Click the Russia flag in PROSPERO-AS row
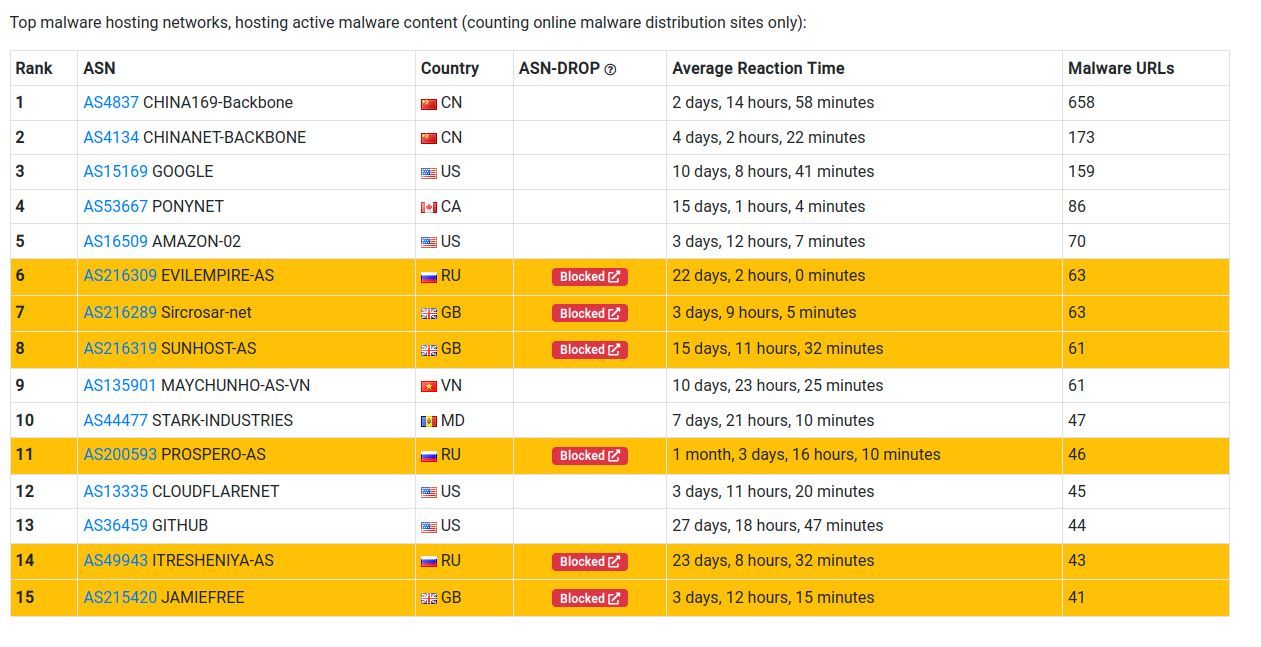1261x647 pixels. point(429,455)
